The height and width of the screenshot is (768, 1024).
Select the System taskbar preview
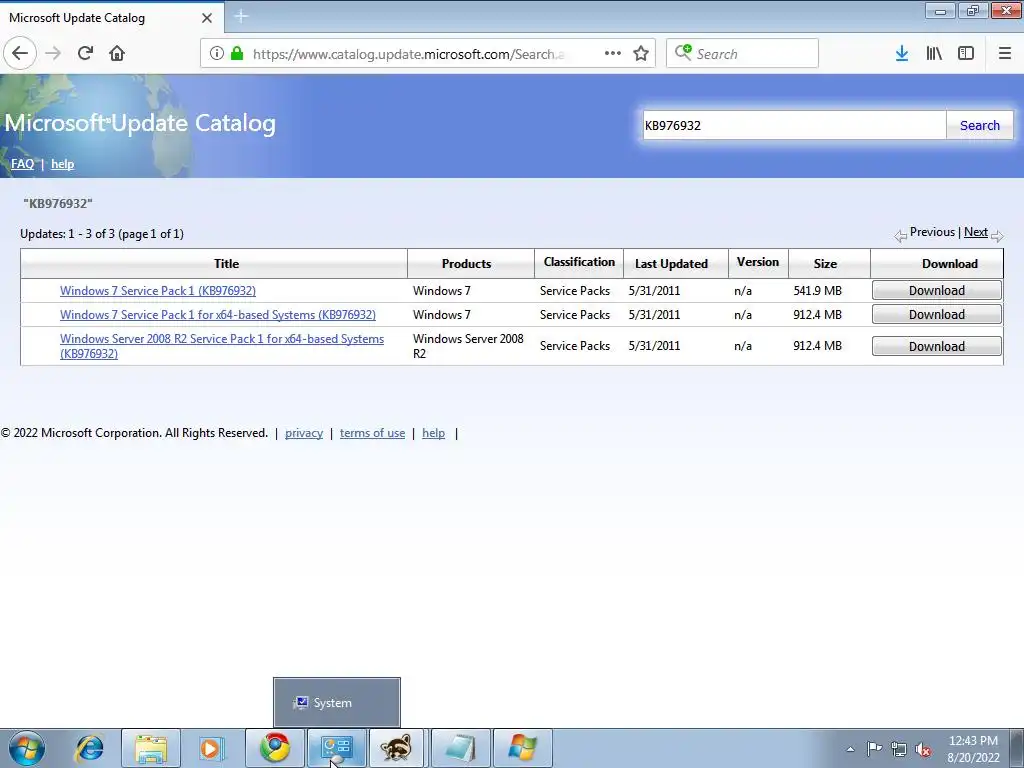tap(336, 703)
